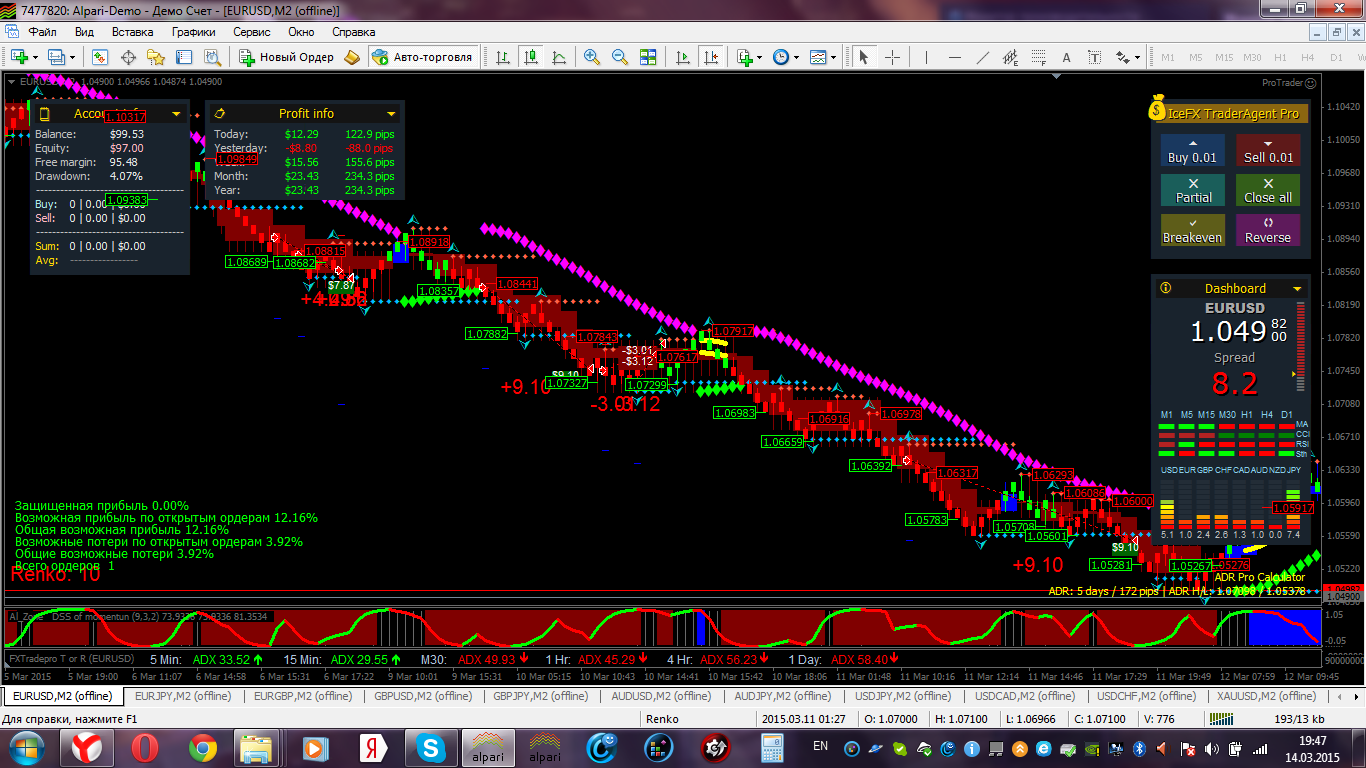Open the Вставка menu
Image resolution: width=1366 pixels, height=768 pixels.
(x=132, y=32)
